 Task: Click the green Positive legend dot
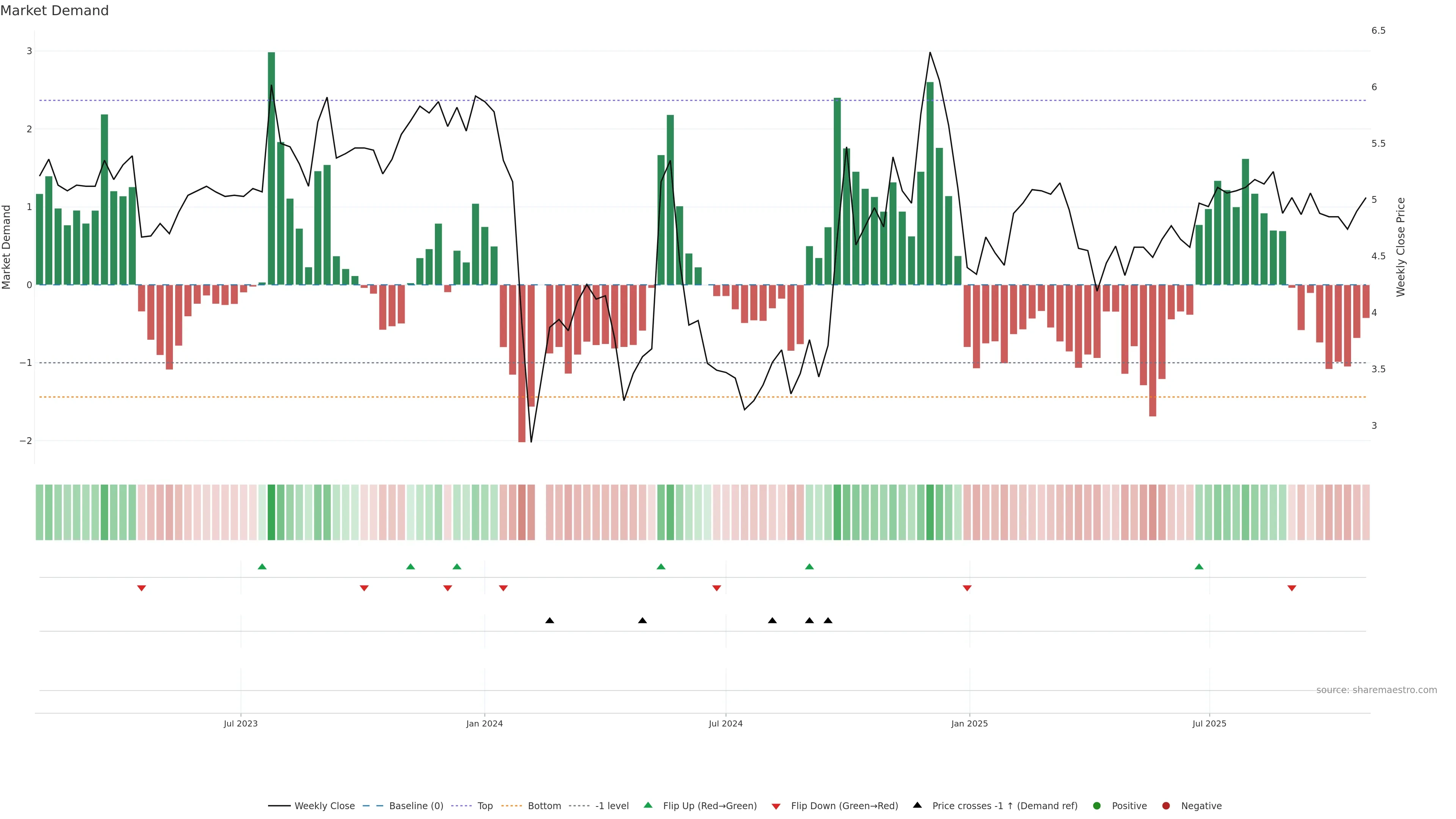pyautogui.click(x=1097, y=805)
